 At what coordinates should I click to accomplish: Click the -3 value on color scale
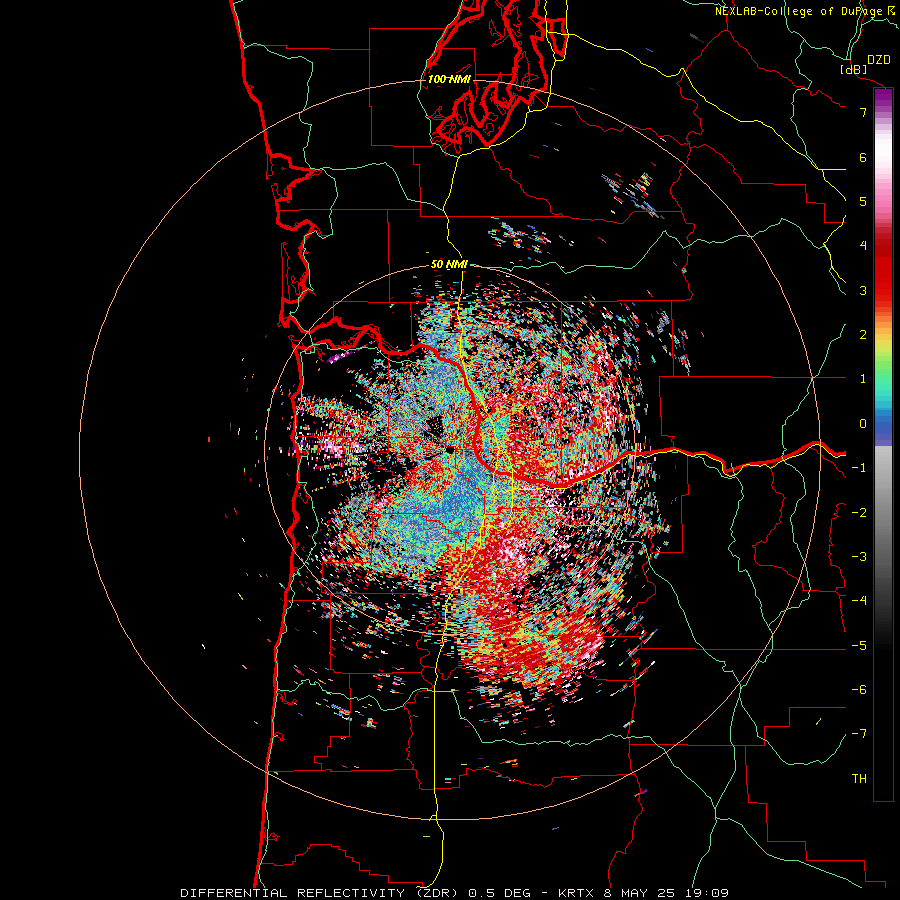coord(859,557)
